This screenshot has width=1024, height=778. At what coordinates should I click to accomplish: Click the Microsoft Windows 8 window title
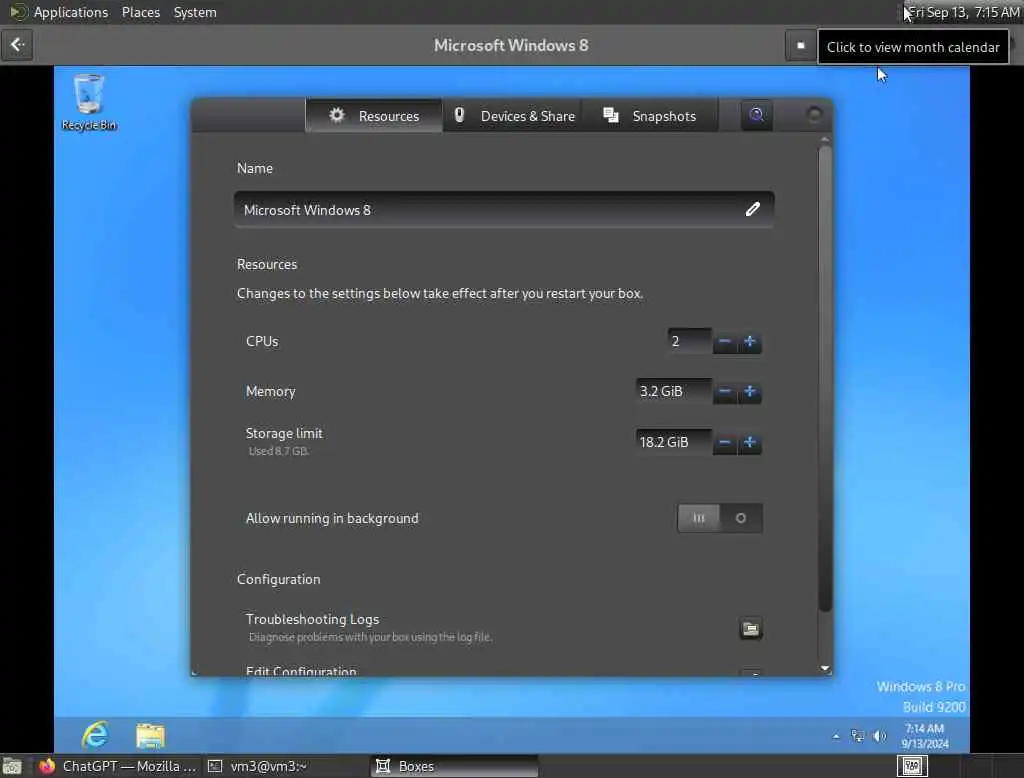[511, 45]
